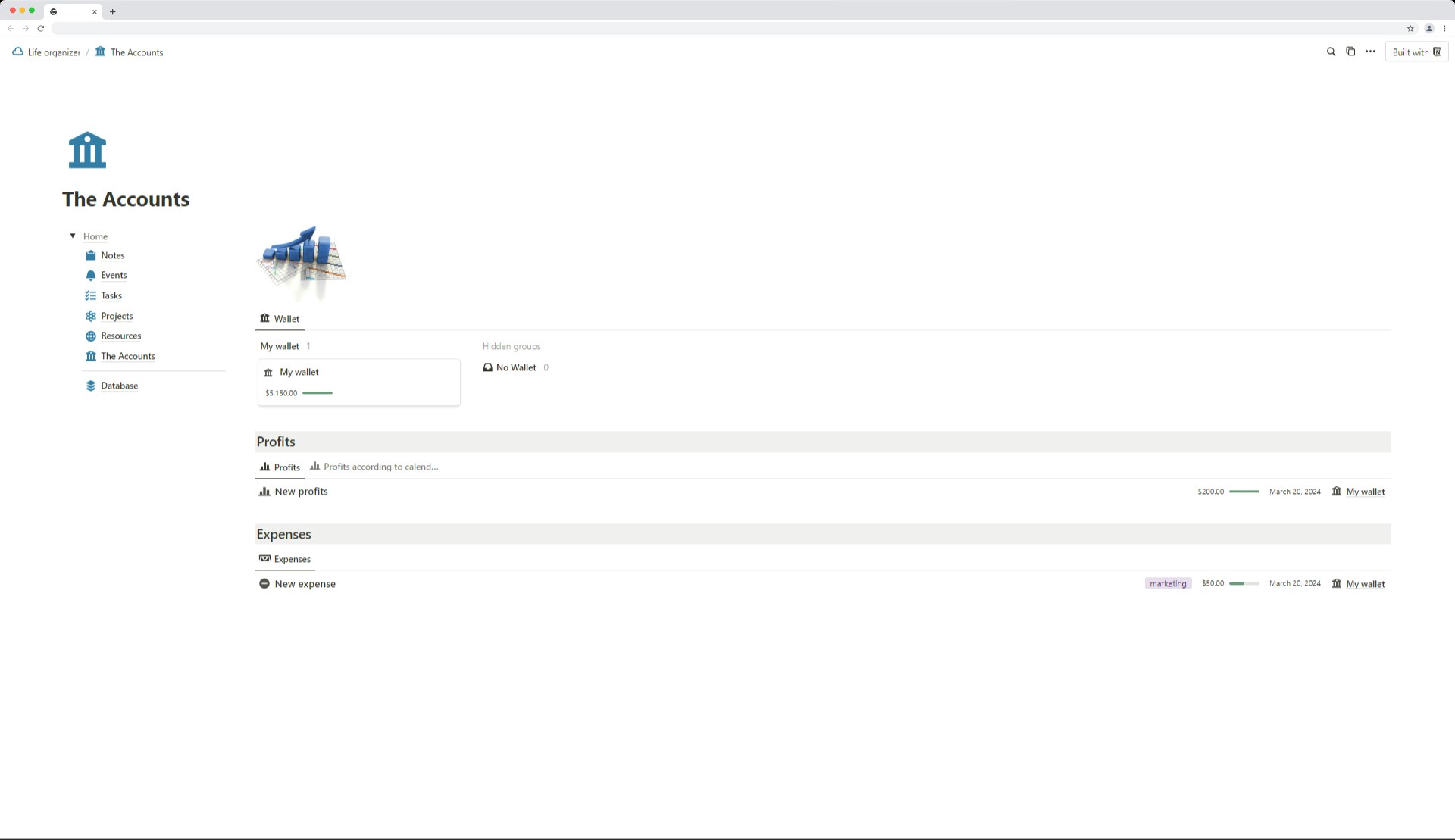Open Resources globe link
Screen dimensions: 1455x840
click(x=120, y=336)
